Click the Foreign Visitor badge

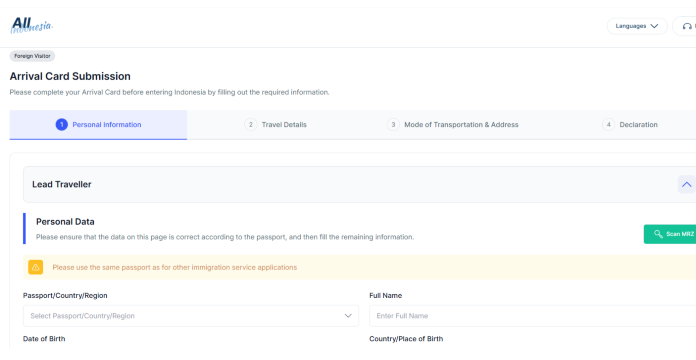coord(32,56)
